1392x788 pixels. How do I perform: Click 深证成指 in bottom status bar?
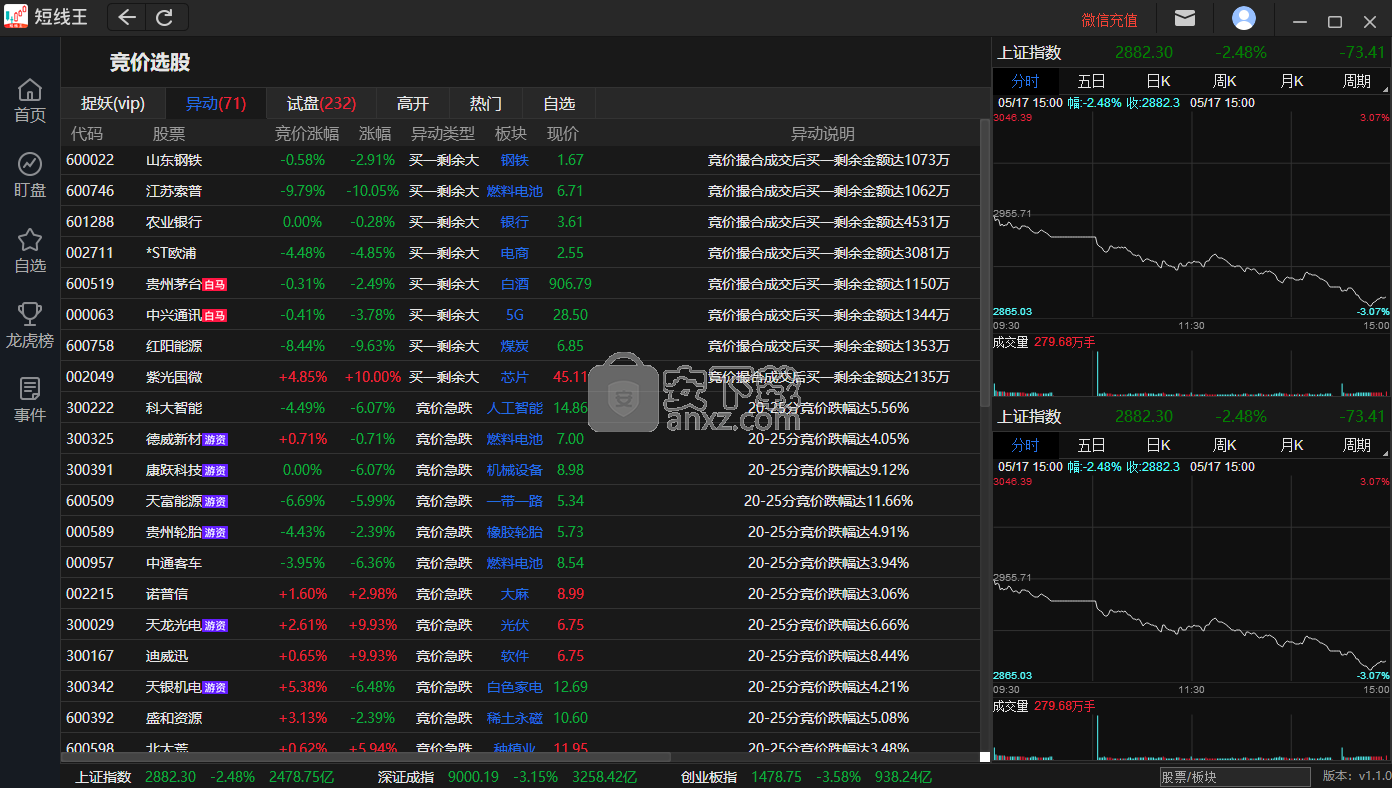pos(406,777)
